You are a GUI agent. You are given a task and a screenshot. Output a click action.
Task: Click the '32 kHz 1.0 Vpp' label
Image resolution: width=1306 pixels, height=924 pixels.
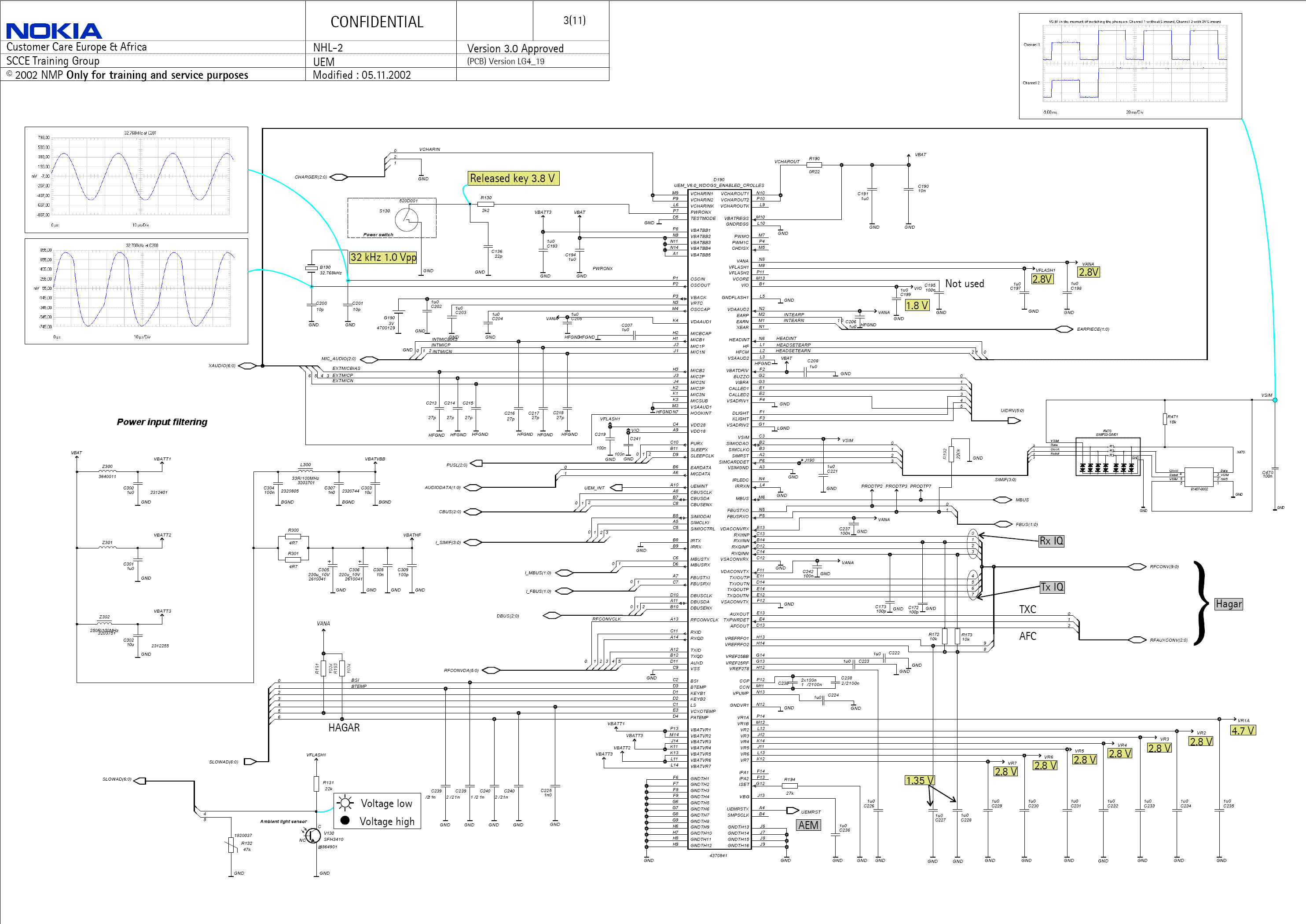pos(383,257)
